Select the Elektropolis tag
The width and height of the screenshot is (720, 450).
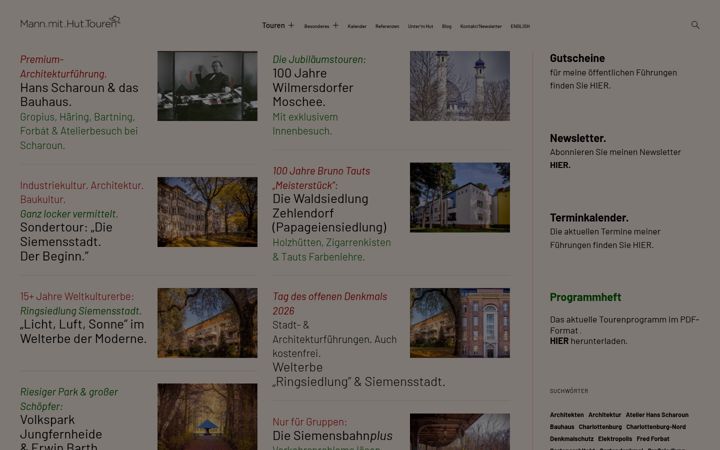(614, 439)
